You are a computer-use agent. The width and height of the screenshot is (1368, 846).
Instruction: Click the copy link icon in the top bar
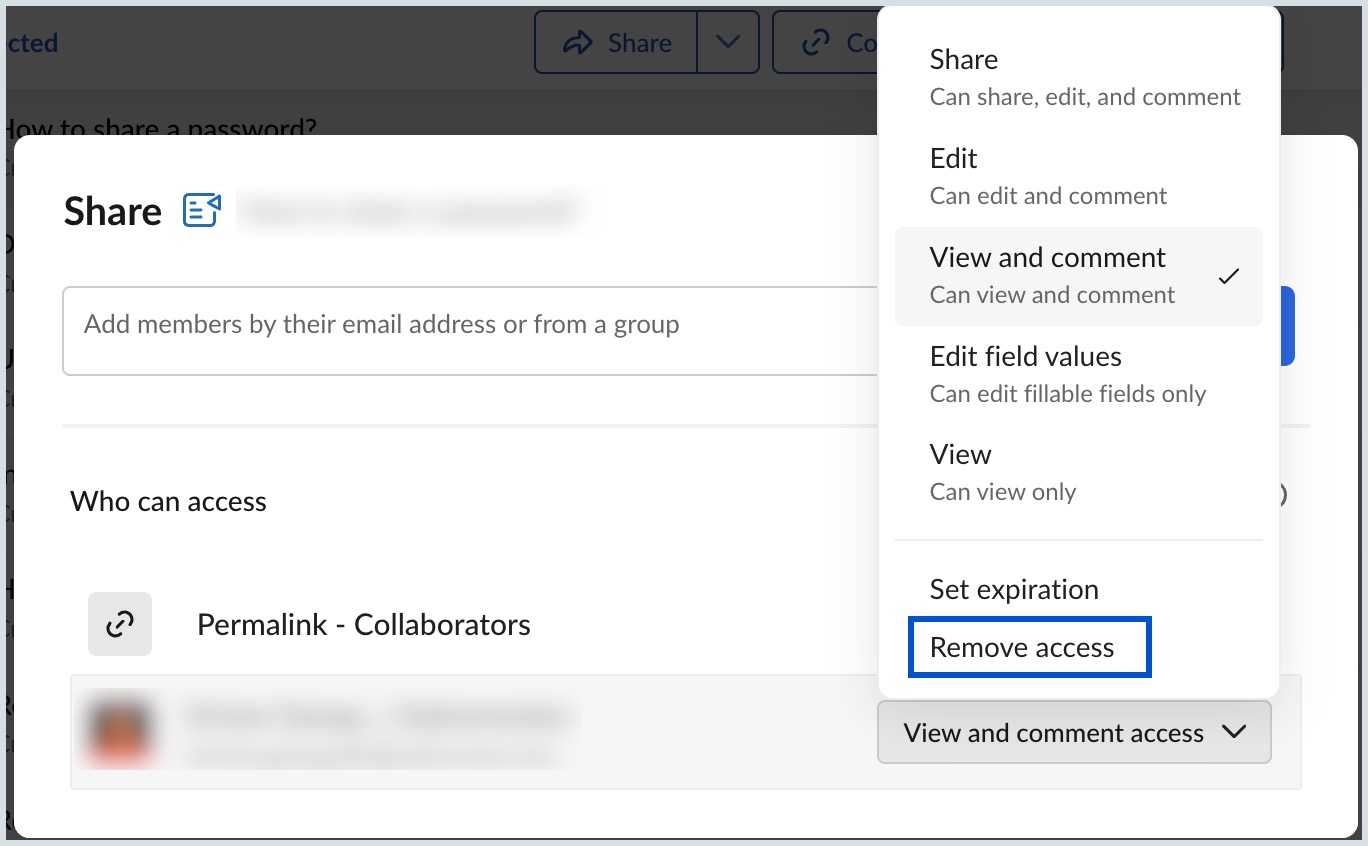(814, 42)
